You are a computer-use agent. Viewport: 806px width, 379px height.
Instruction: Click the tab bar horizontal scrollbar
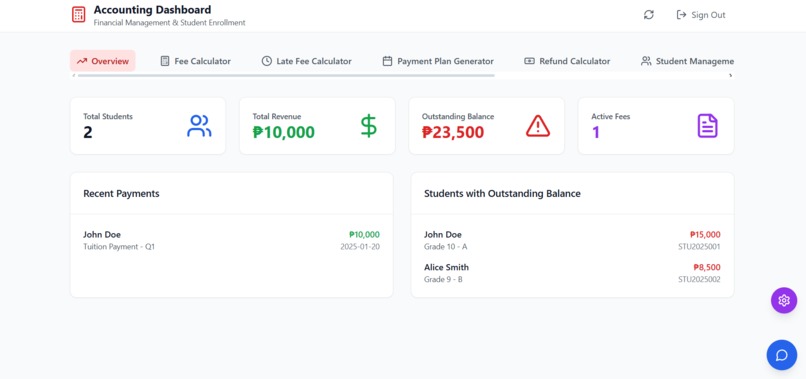click(x=286, y=76)
